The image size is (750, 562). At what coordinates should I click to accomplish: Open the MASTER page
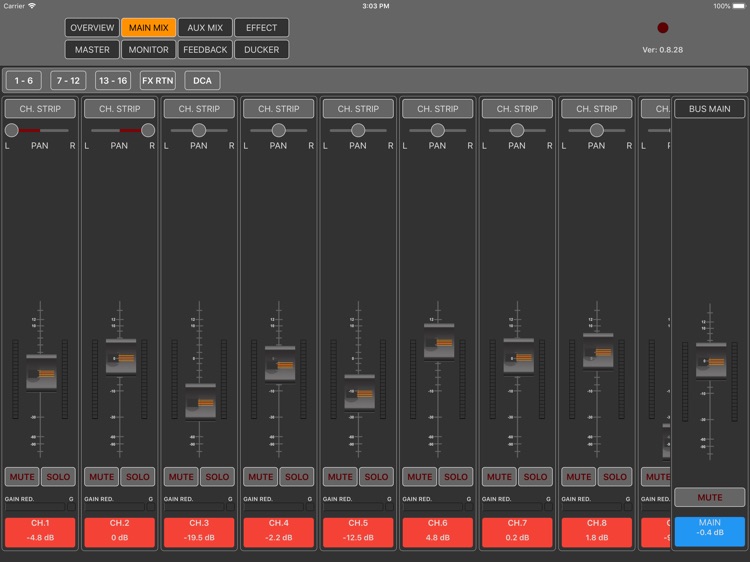[92, 49]
